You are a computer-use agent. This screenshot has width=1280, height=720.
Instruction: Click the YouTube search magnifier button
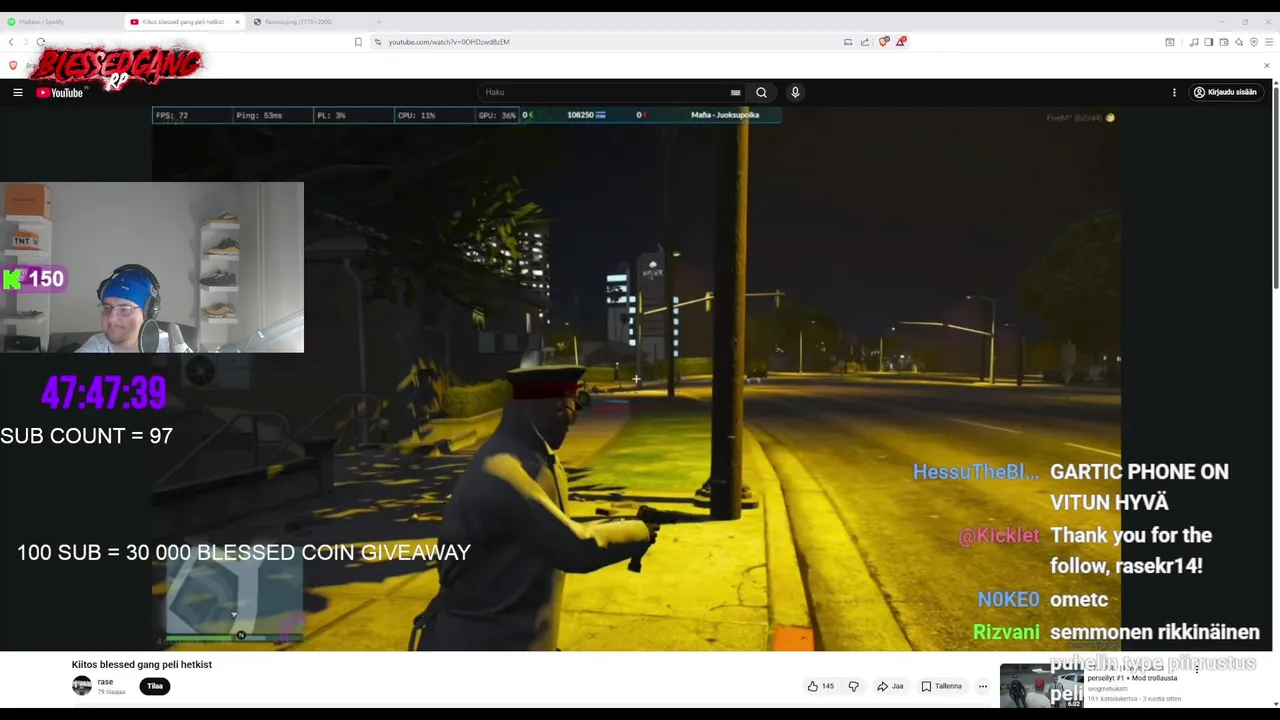pos(761,92)
